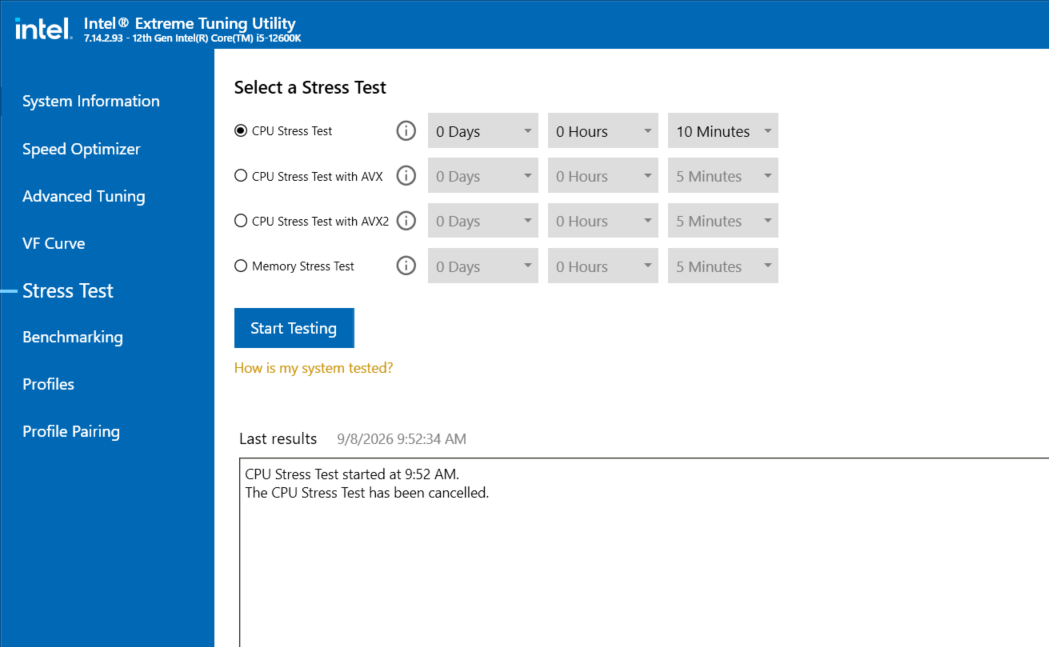Open Hours dropdown in AVX2 test row
Image resolution: width=1049 pixels, height=647 pixels.
603,220
